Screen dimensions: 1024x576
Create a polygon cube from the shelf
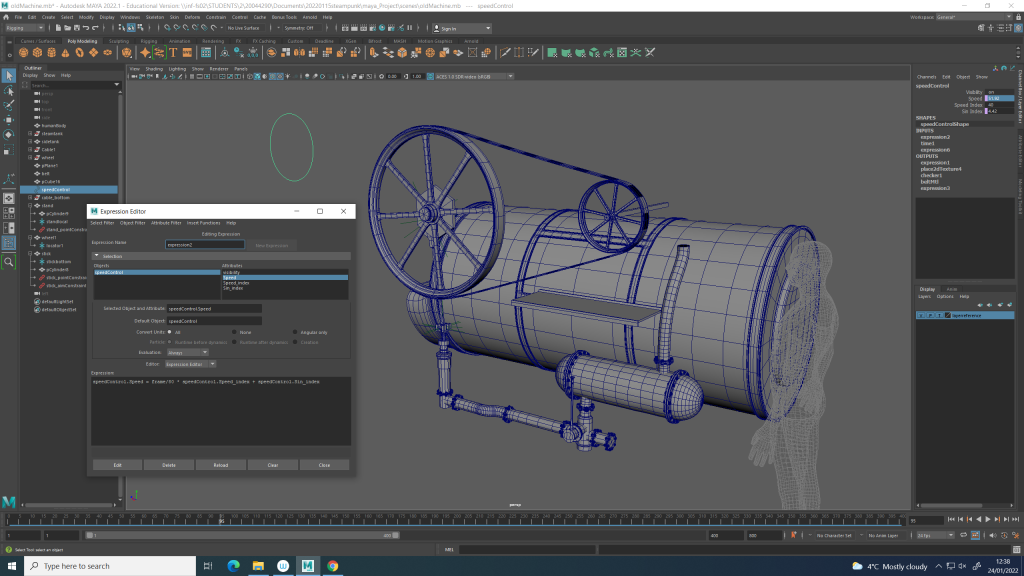pyautogui.click(x=38, y=52)
